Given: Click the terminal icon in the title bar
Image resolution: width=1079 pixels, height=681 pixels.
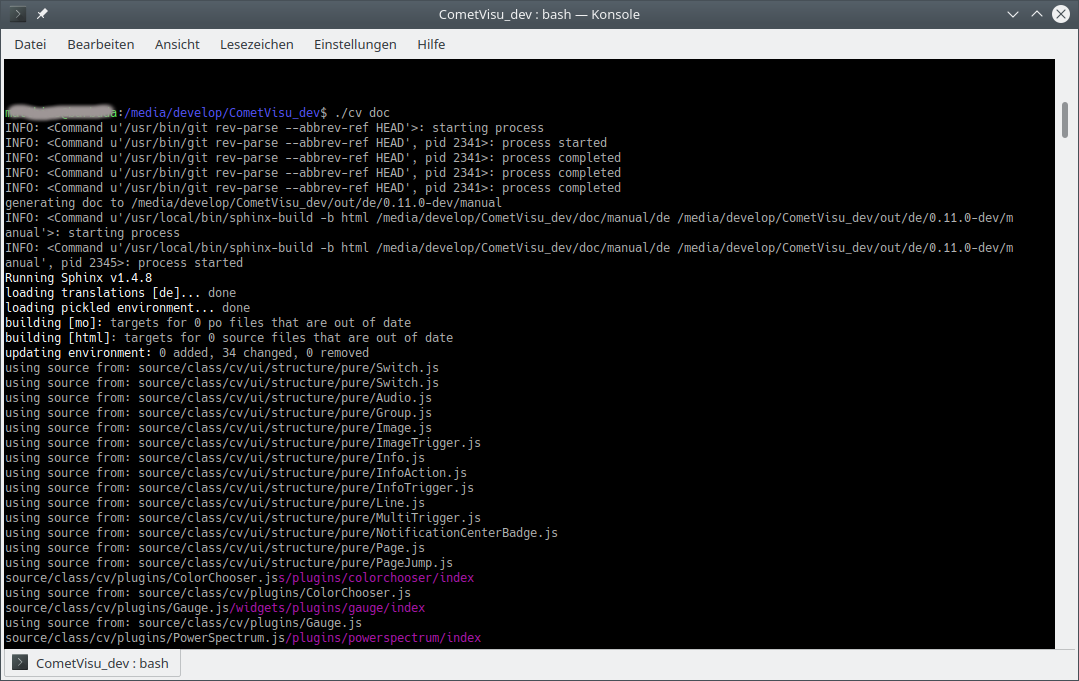Looking at the screenshot, I should pos(19,14).
